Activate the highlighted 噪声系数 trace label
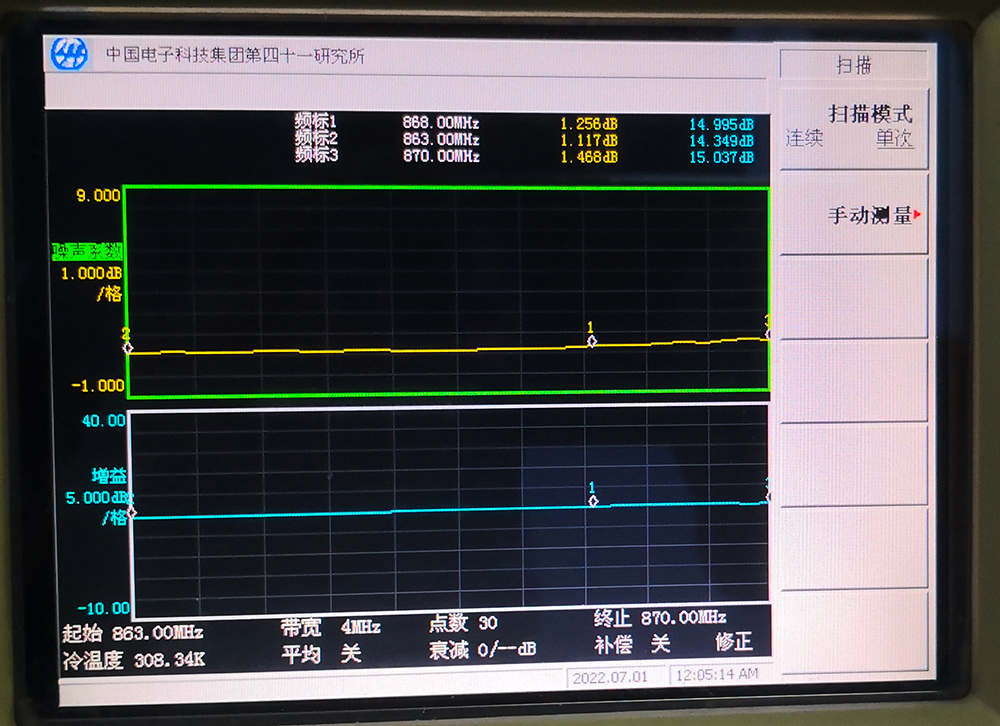Viewport: 1000px width, 726px height. [x=87, y=250]
